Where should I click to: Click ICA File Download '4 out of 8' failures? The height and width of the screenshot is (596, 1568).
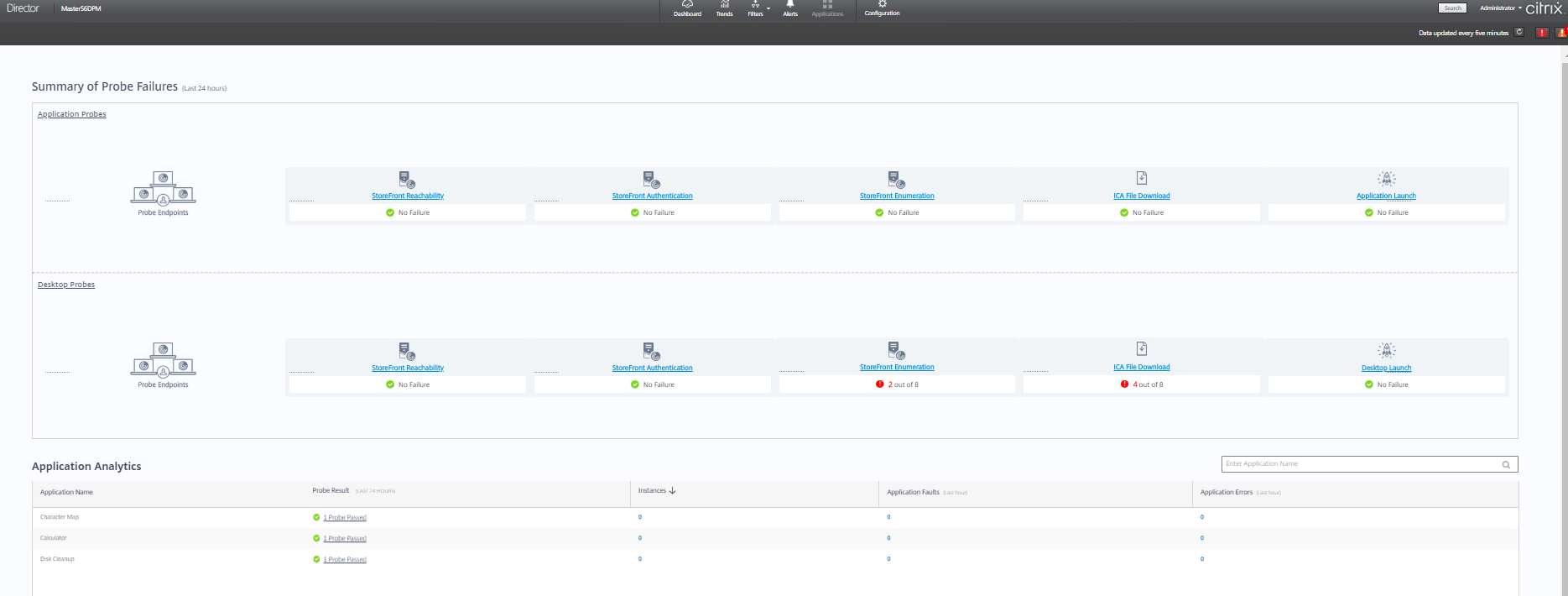(x=1148, y=384)
